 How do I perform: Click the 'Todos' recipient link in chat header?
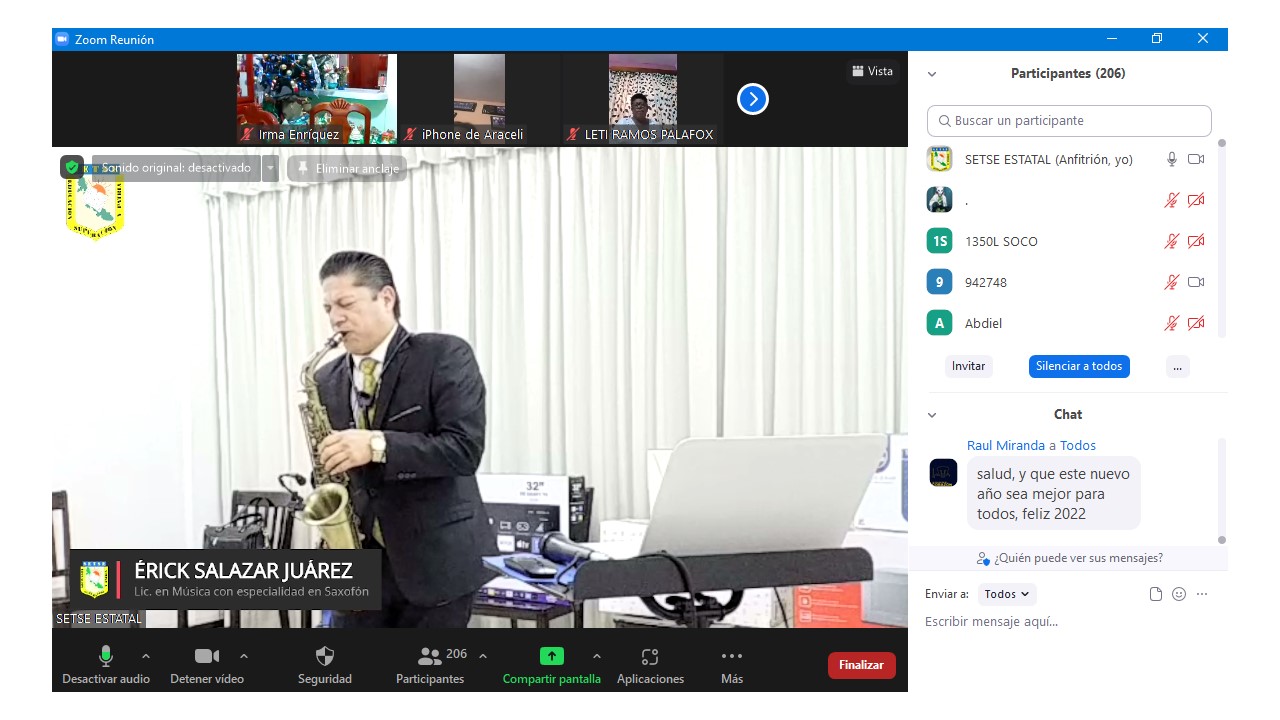pyautogui.click(x=1078, y=445)
